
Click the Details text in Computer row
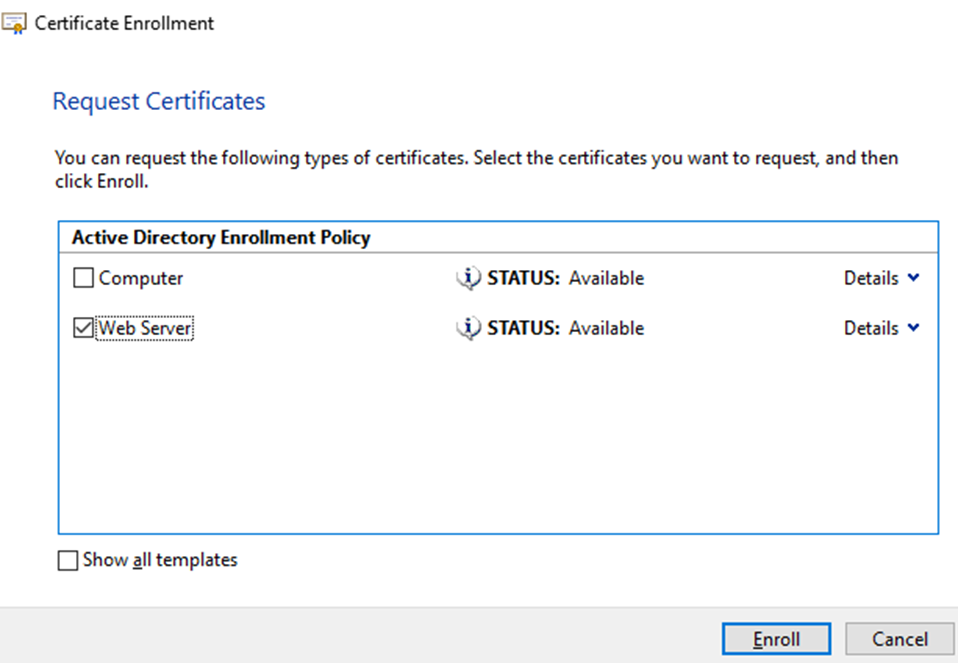(x=871, y=279)
